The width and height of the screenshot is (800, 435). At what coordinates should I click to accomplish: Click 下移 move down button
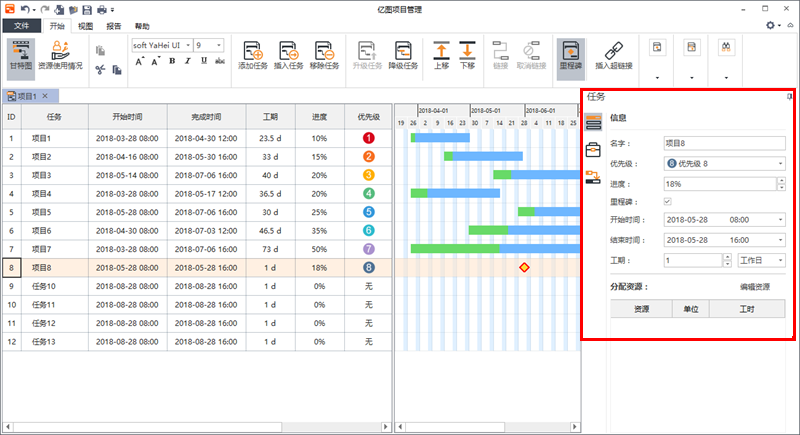tap(467, 56)
